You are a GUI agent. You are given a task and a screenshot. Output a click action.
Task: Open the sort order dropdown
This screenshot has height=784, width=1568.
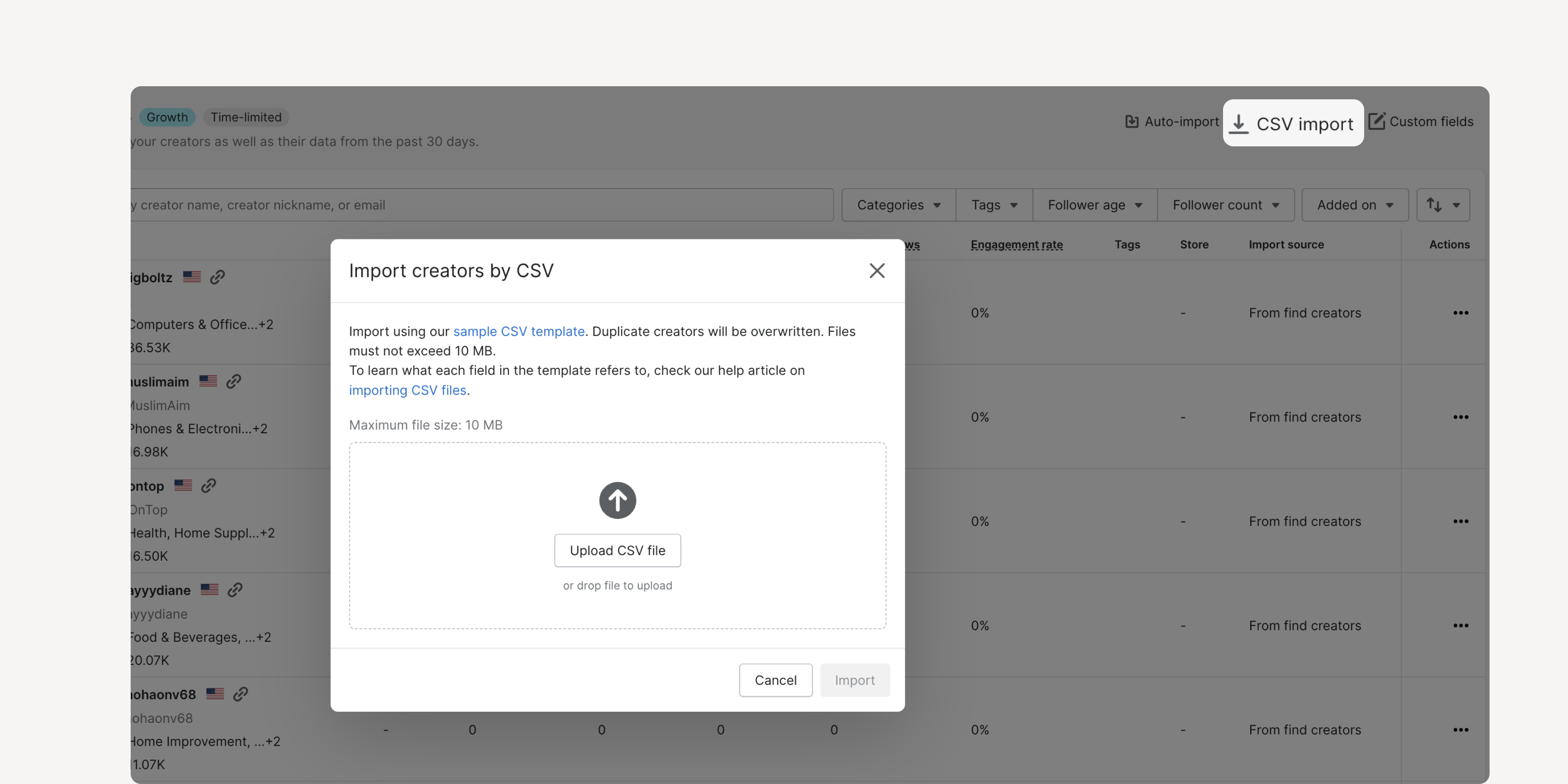pos(1443,205)
